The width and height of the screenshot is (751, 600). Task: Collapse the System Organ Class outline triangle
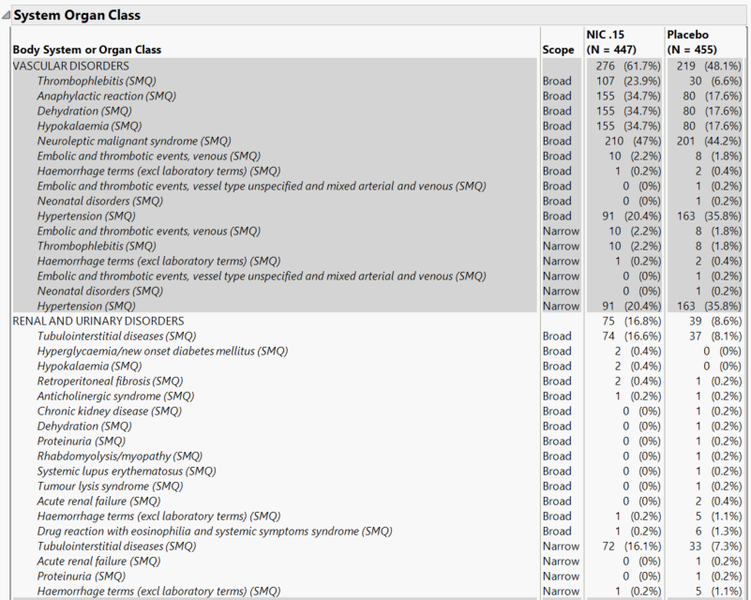pos(7,16)
